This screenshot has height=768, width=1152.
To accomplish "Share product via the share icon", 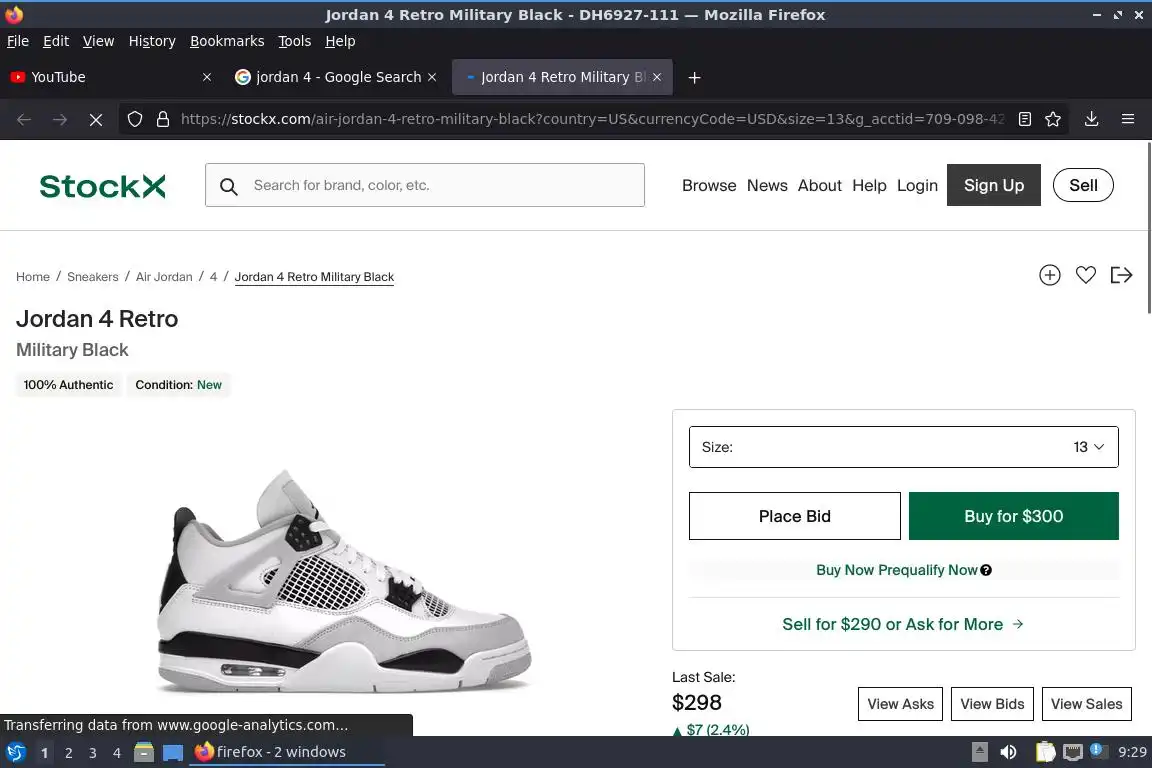I will 1121,275.
